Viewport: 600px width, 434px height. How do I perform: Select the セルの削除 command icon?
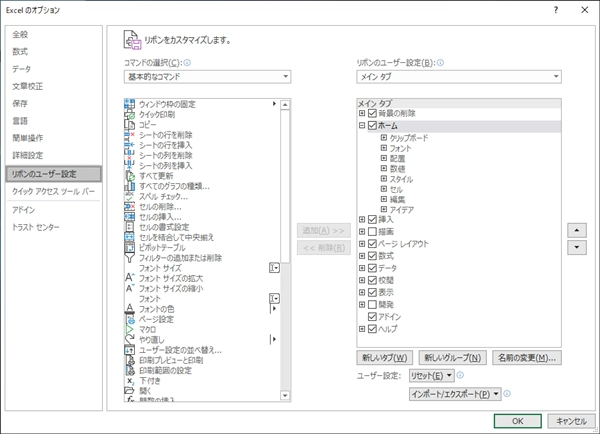click(130, 207)
